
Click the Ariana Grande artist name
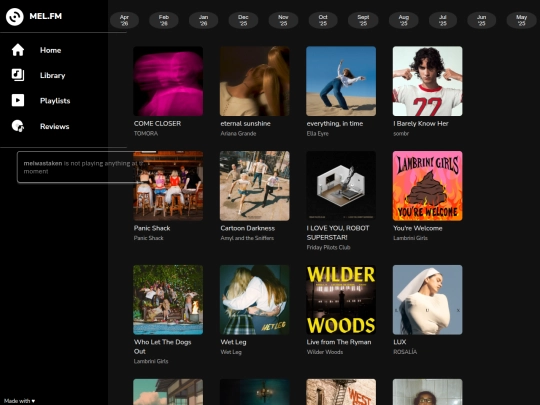click(x=238, y=133)
